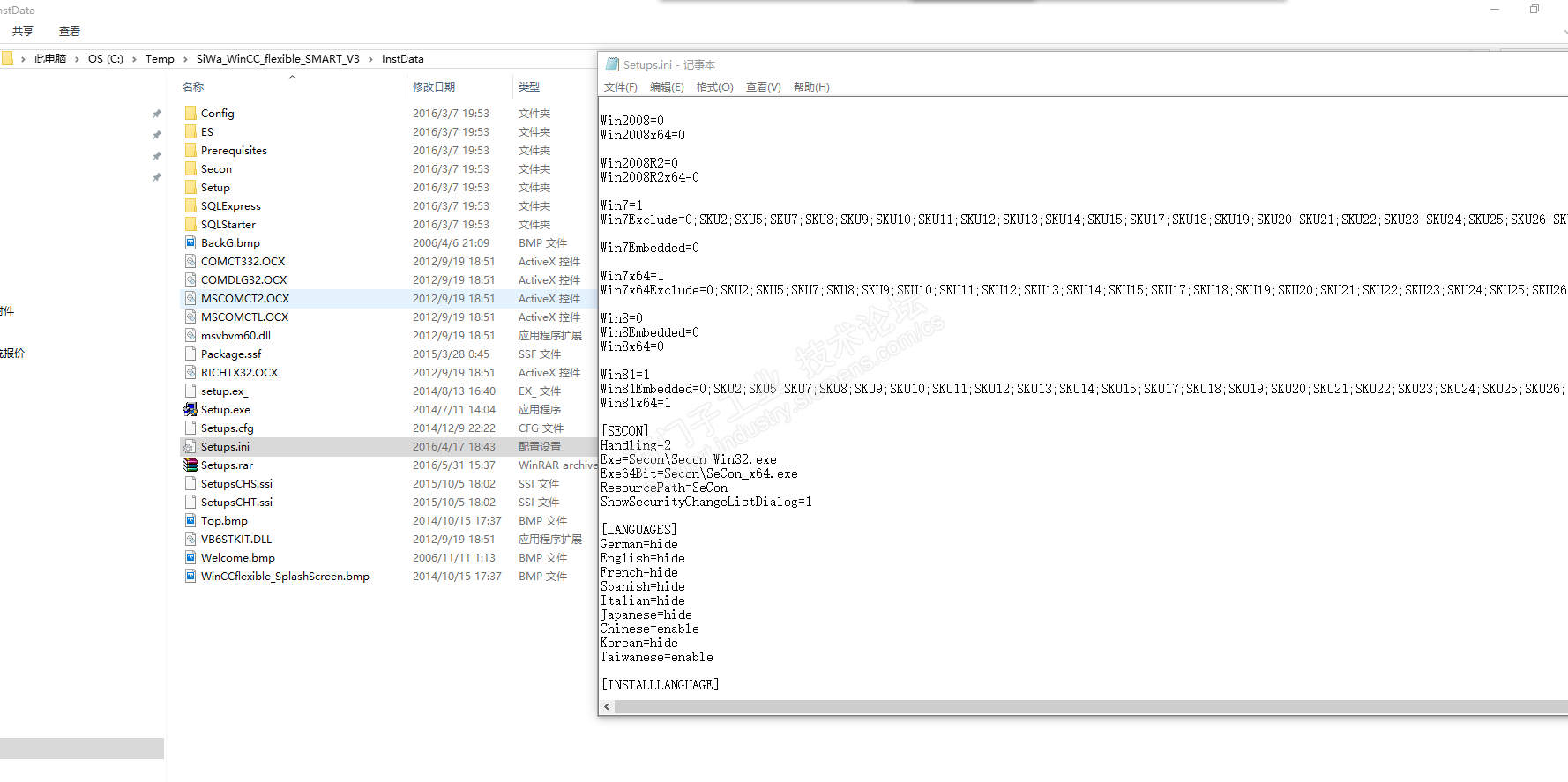Expand the chevron after OS (C:) in address bar
The width and height of the screenshot is (1568, 782).
pyautogui.click(x=134, y=59)
